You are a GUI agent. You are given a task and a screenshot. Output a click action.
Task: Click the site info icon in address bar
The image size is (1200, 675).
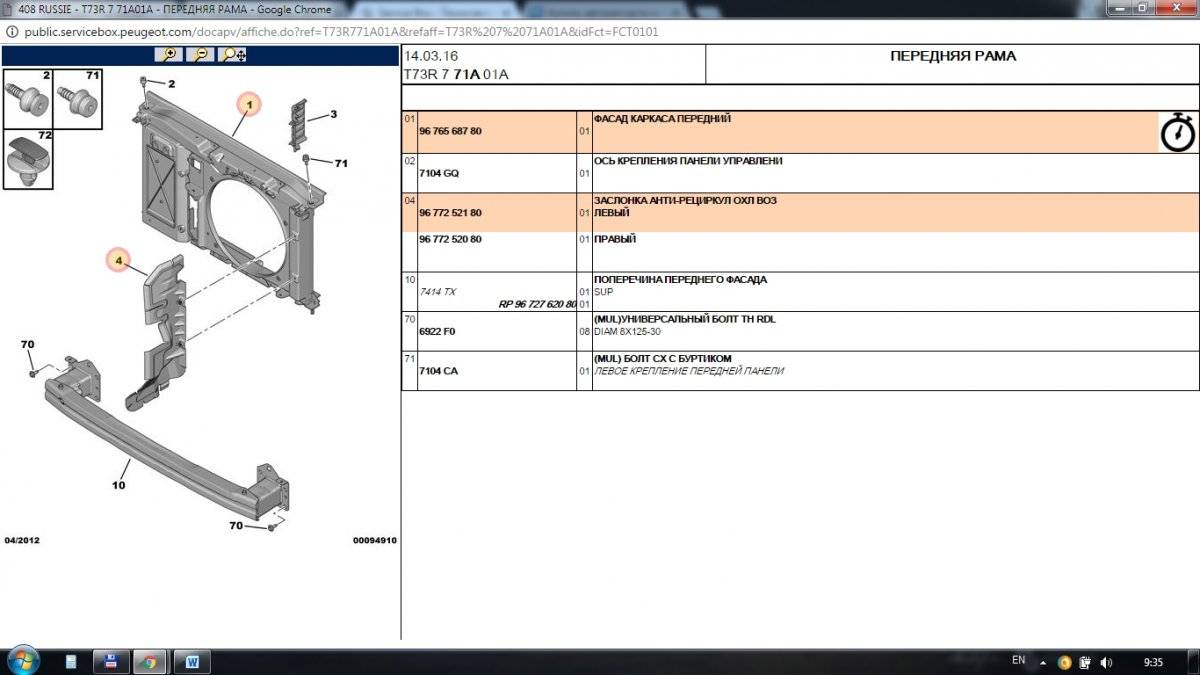coord(12,31)
